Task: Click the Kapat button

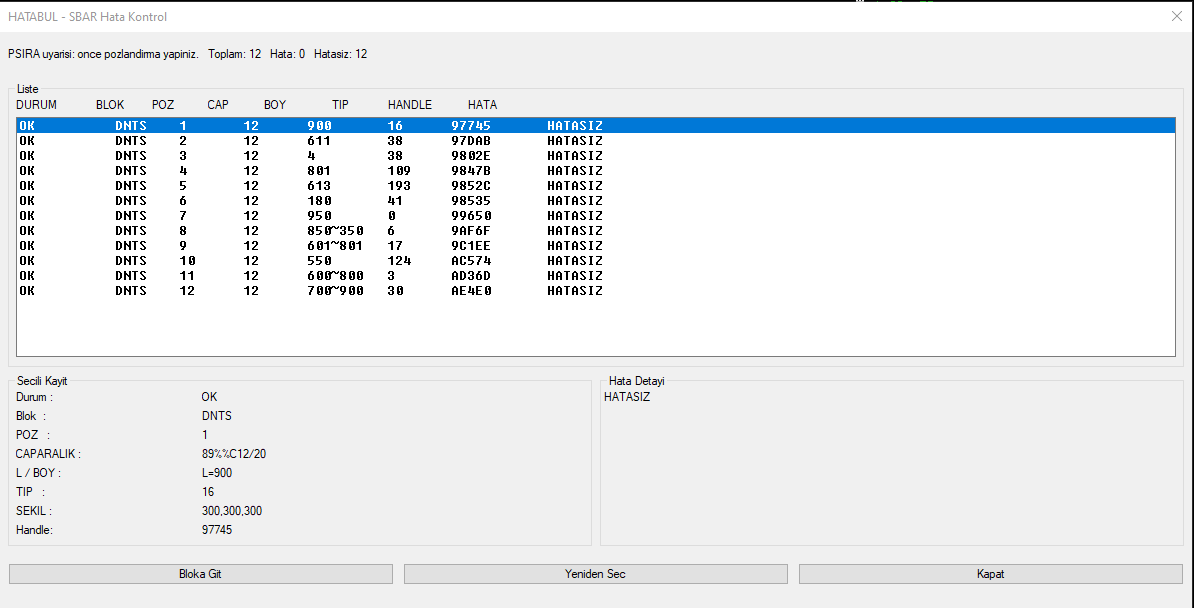Action: coord(991,574)
